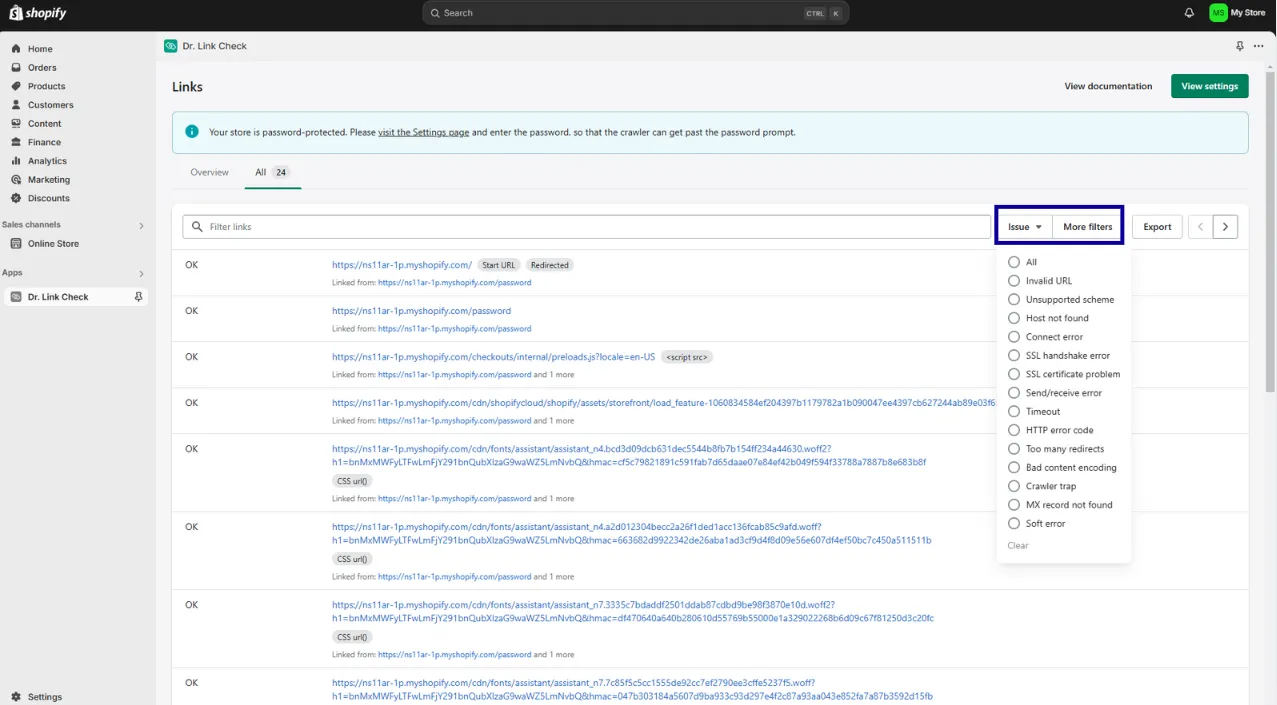Collapse the Issue filter dropdown

(1025, 227)
